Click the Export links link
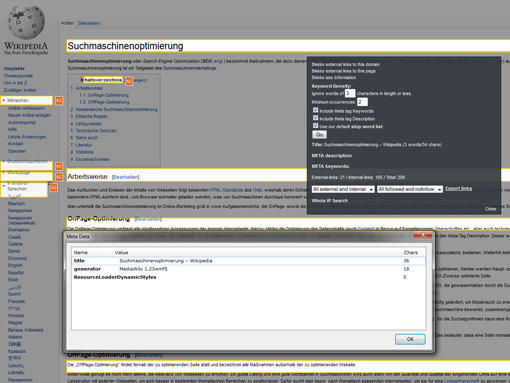Viewport: 510px width, 383px height. [x=459, y=189]
